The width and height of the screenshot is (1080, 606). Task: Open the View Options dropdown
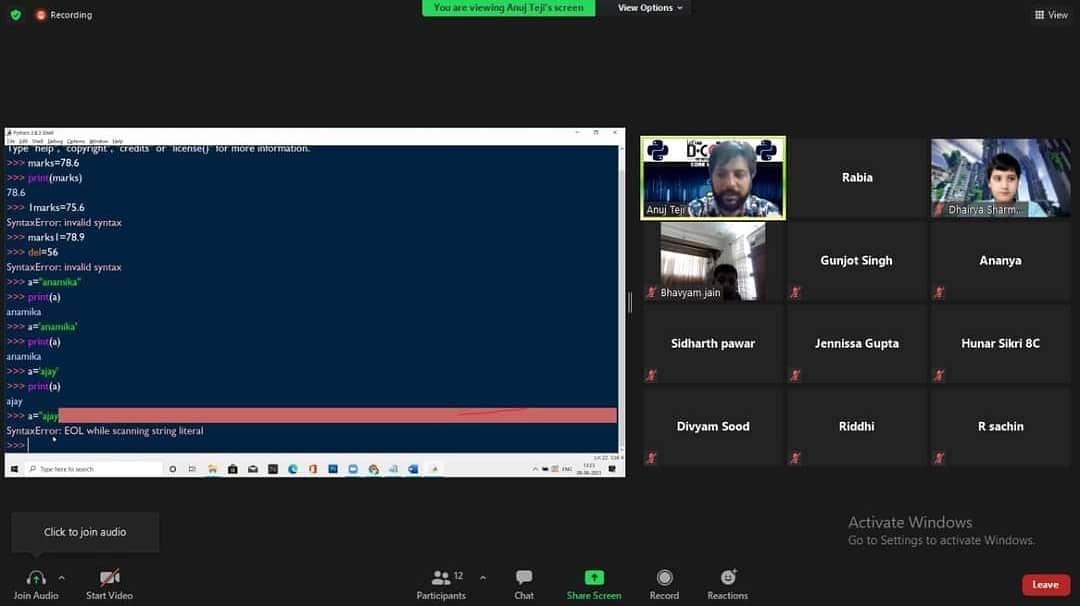point(650,8)
